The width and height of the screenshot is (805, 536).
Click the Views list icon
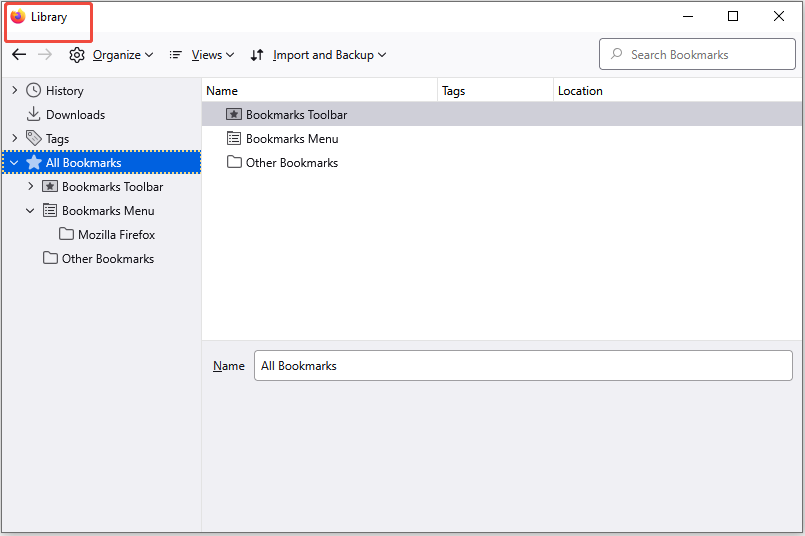(176, 55)
